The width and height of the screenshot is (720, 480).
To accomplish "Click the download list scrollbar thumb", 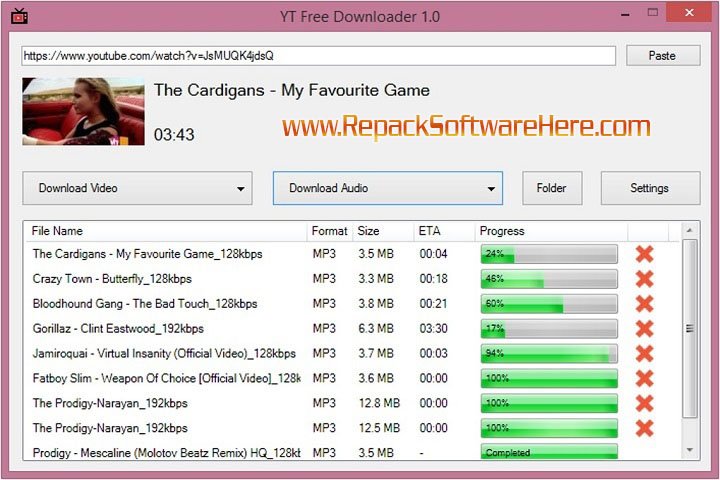I will coord(689,328).
